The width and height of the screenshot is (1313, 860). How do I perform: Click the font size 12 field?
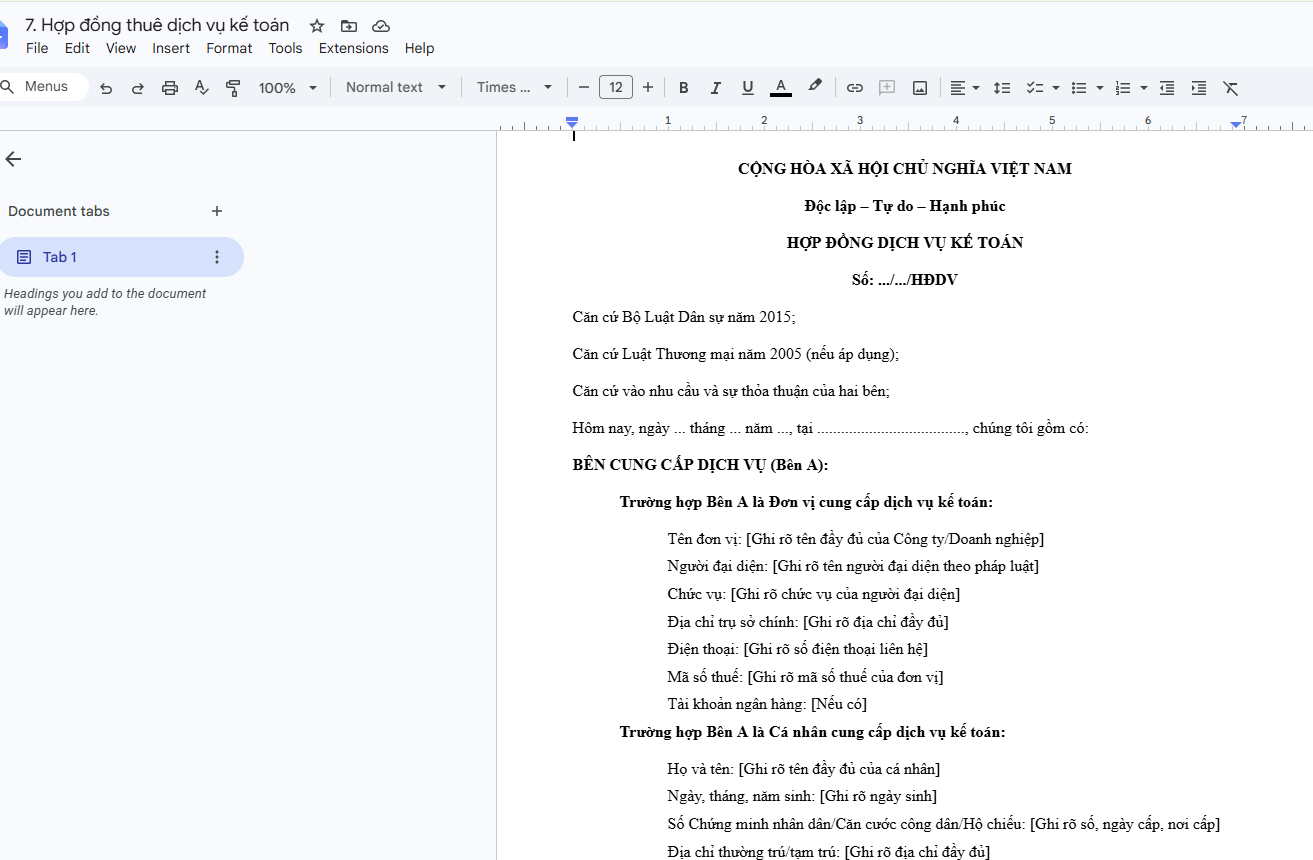click(616, 88)
